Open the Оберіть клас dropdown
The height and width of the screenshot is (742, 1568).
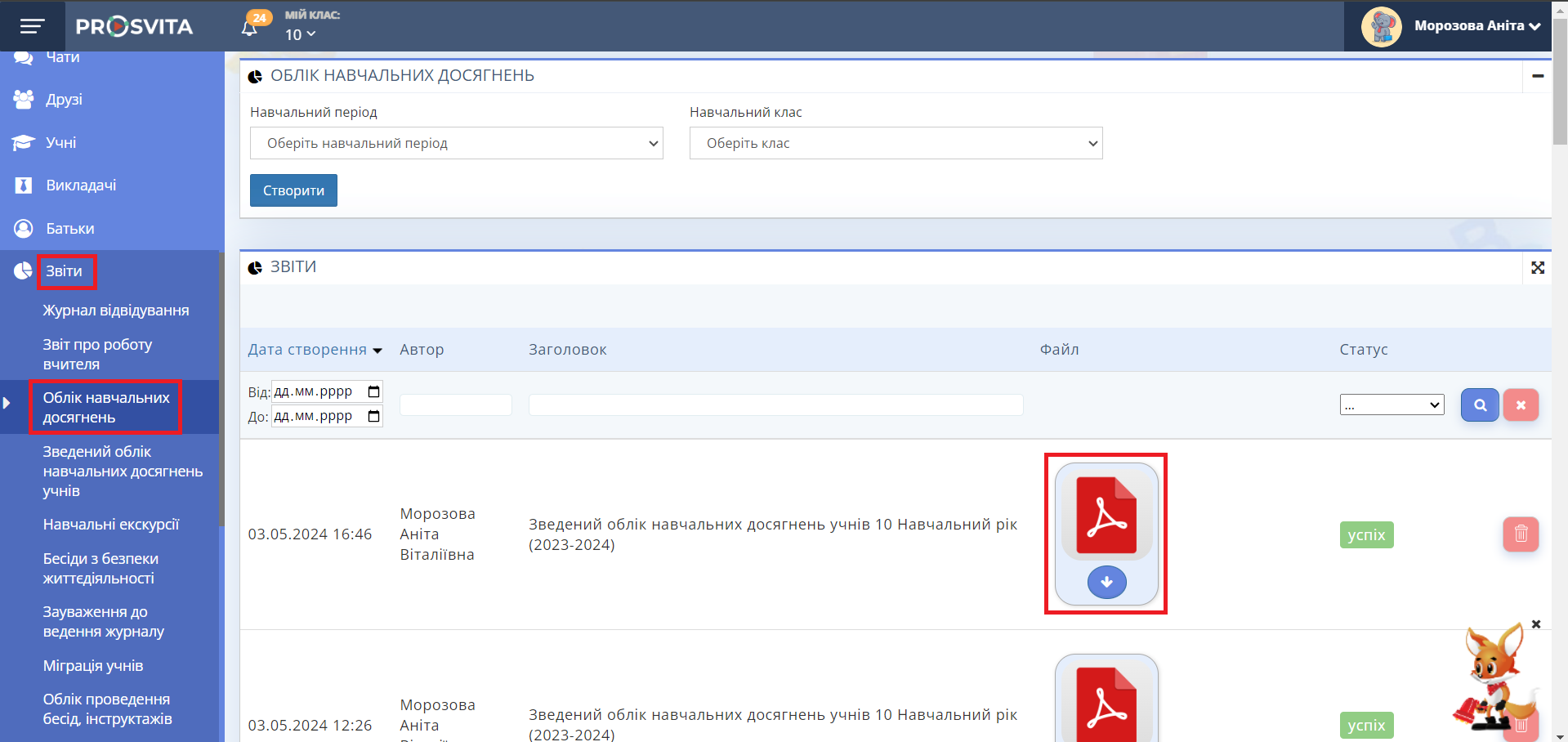(x=896, y=144)
